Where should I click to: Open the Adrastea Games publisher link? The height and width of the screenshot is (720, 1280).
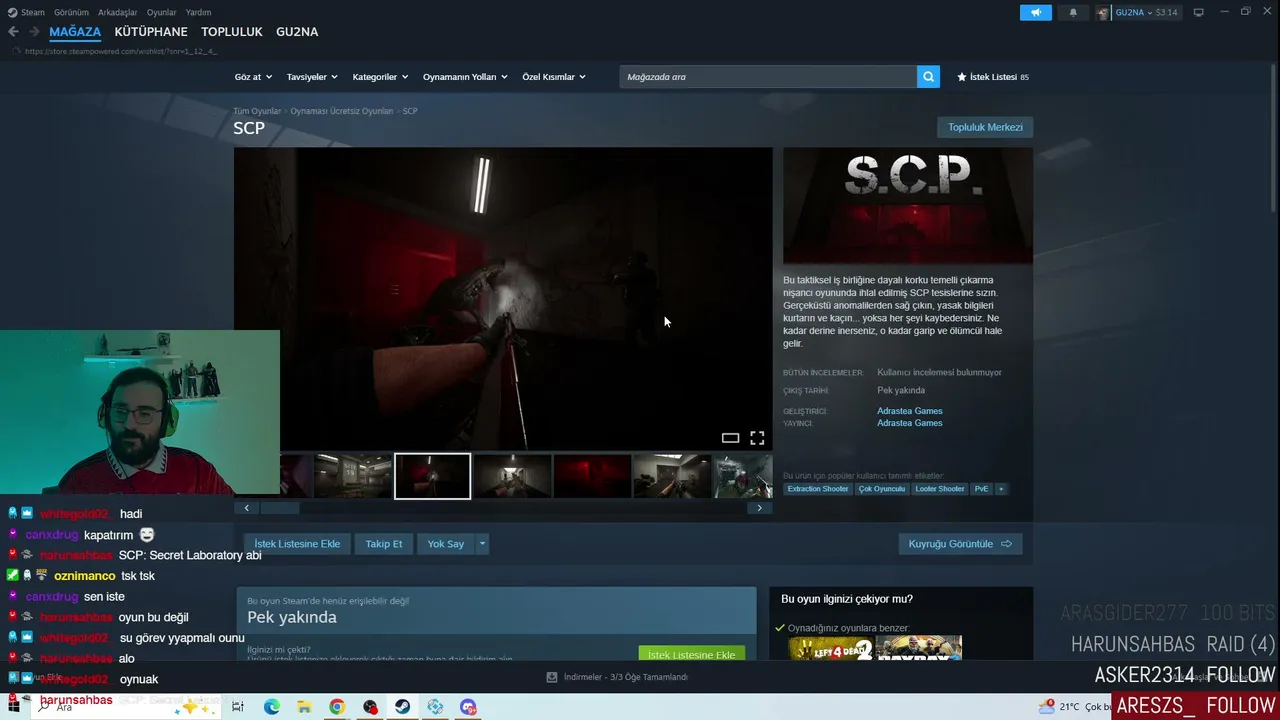pos(910,423)
